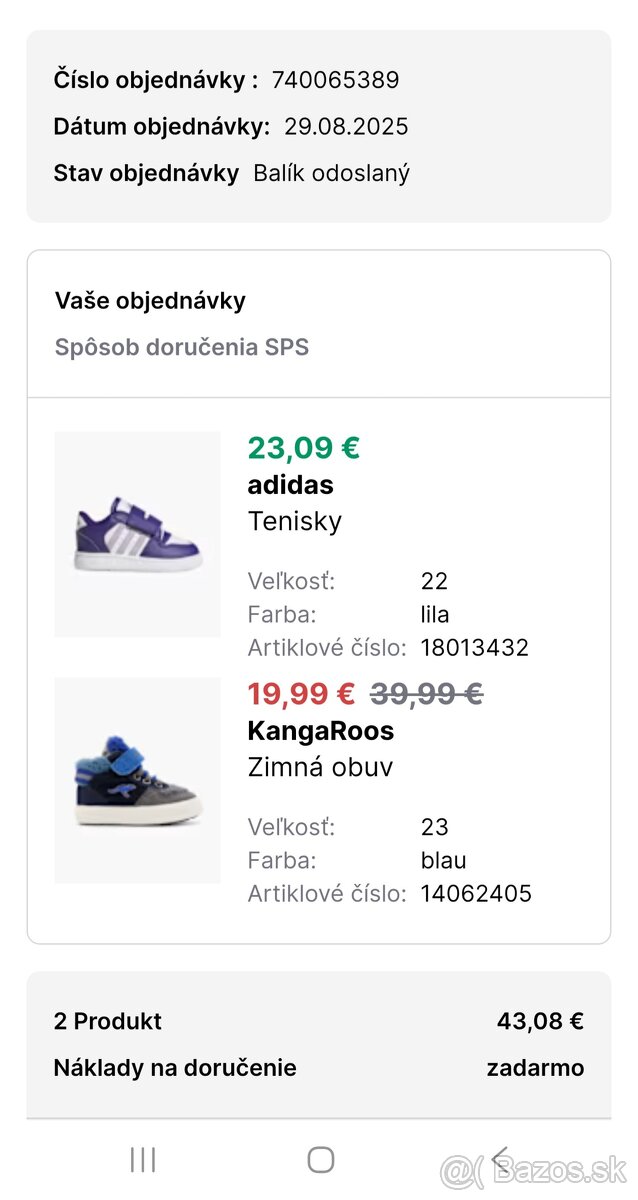Click the Vaše objednávky heading
This screenshot has height=1200, width=638.
(x=150, y=301)
